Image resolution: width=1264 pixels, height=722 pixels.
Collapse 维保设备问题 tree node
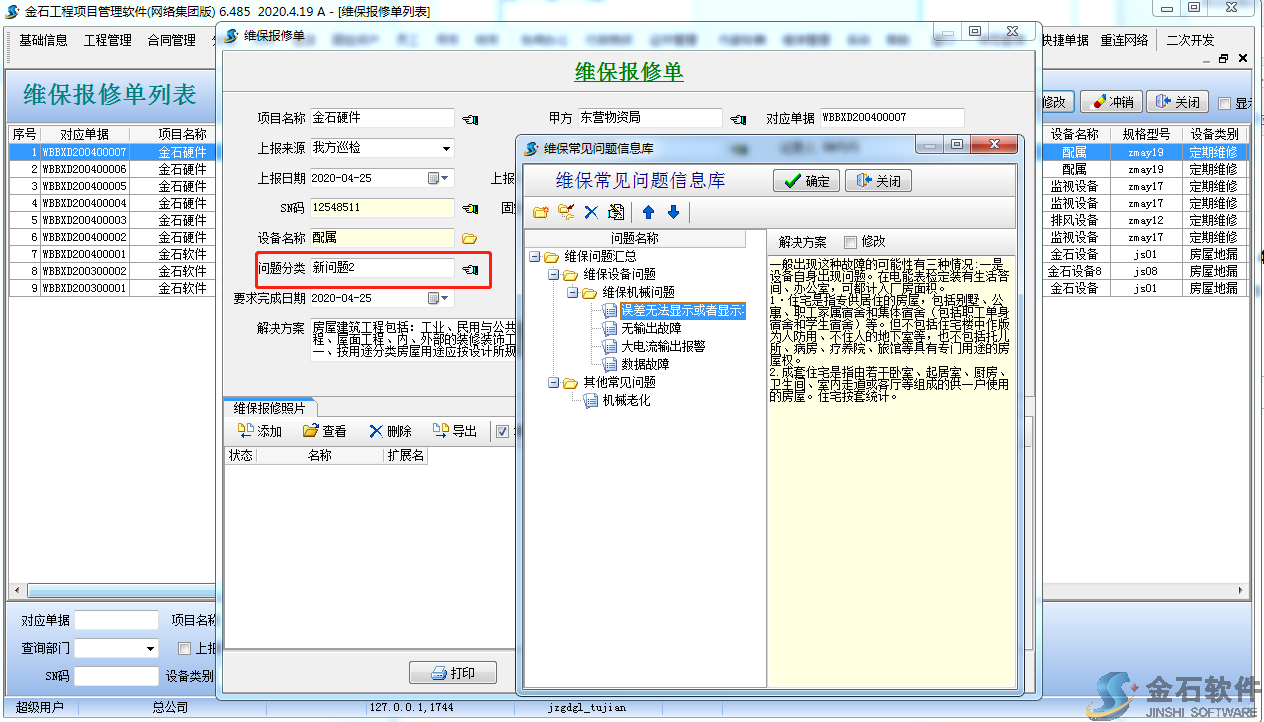(554, 275)
